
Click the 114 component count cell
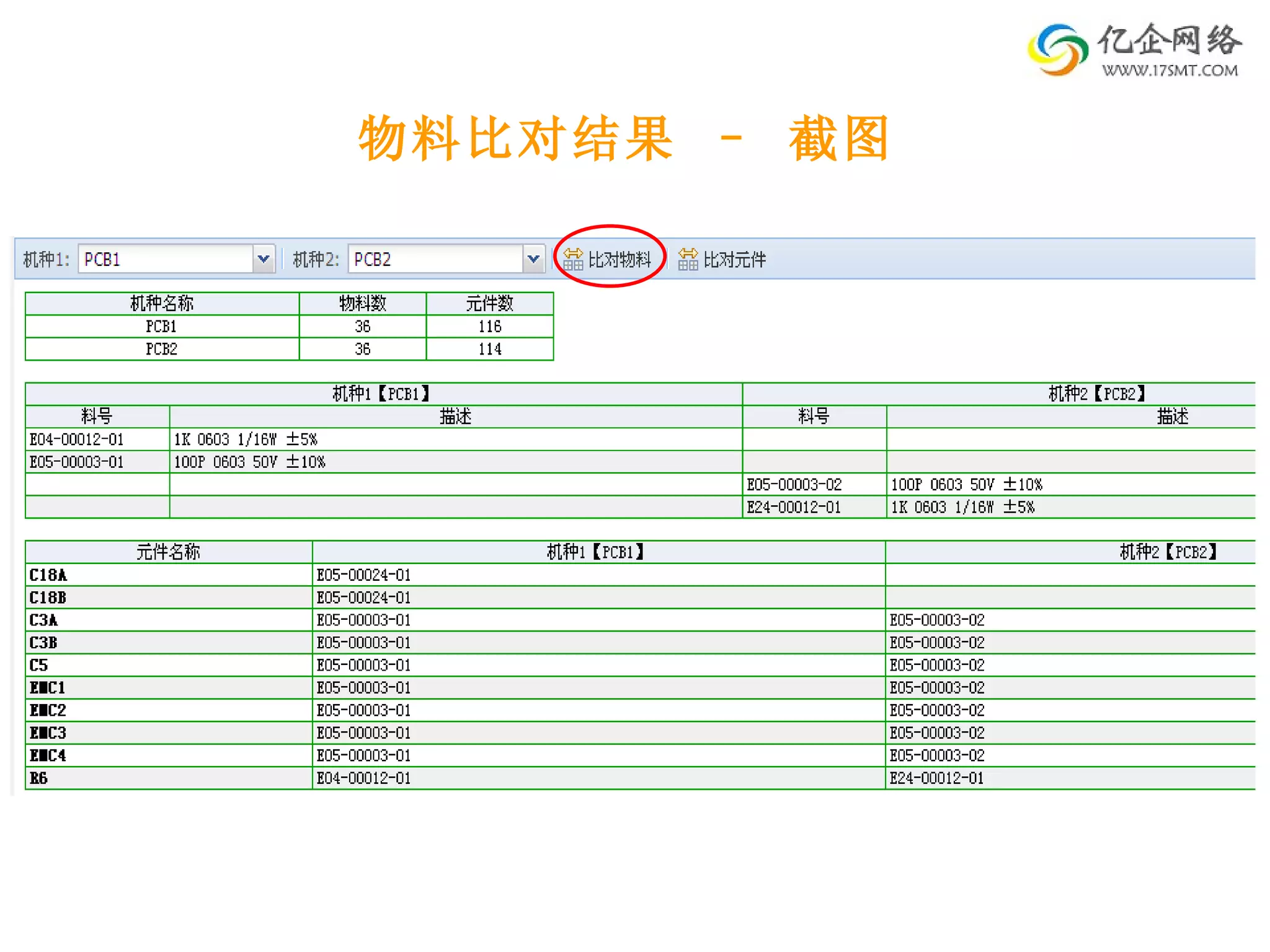[490, 349]
